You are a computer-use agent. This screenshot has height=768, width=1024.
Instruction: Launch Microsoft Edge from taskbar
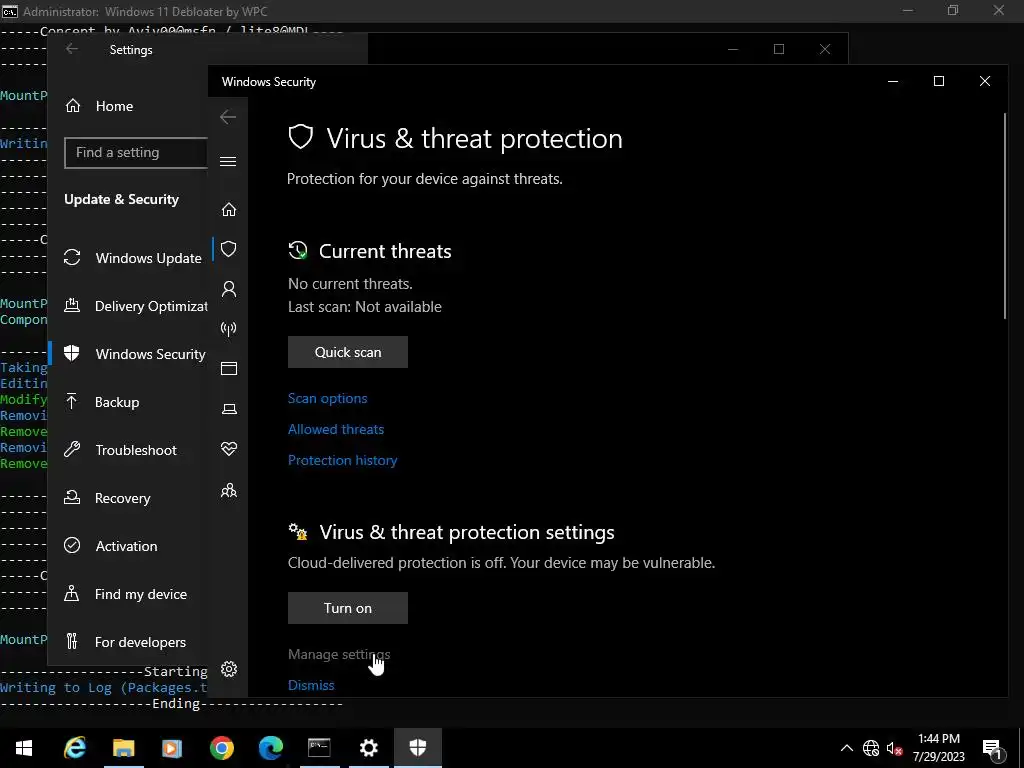(270, 748)
